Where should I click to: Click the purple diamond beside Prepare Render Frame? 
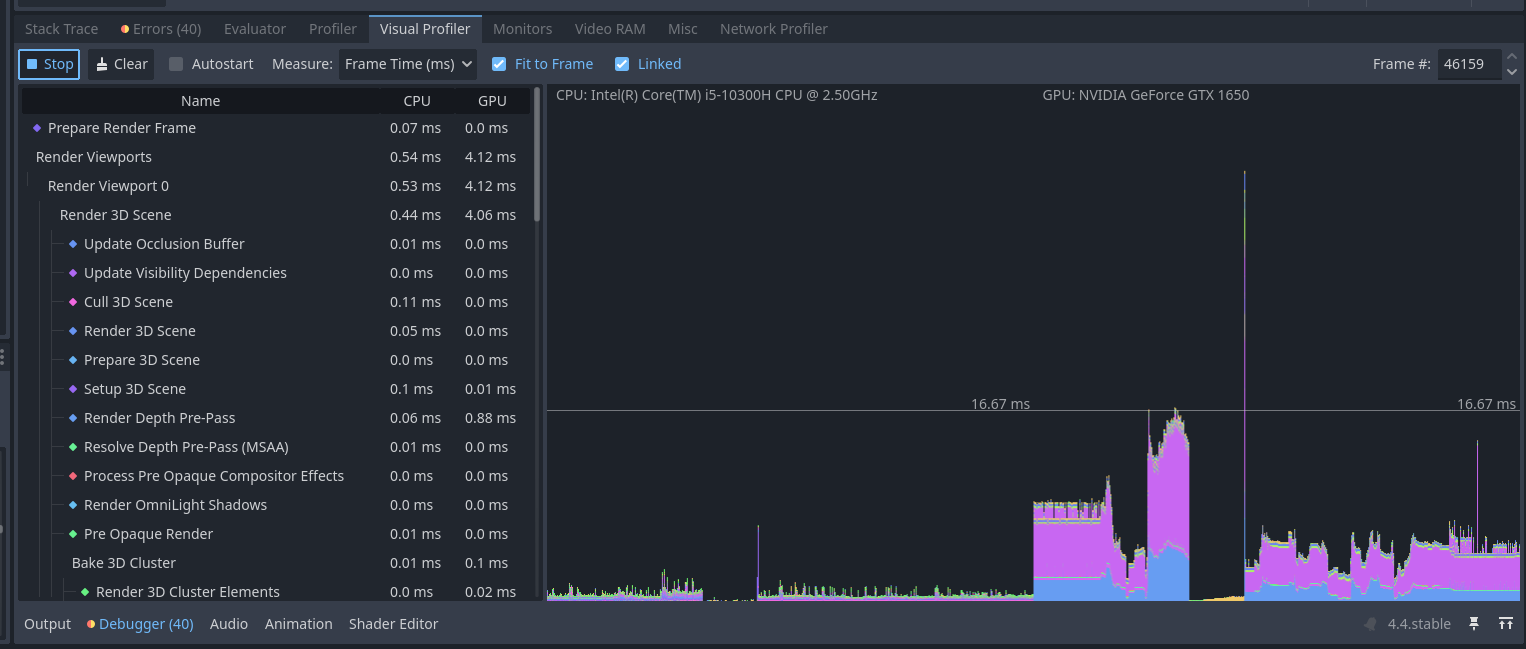pyautogui.click(x=37, y=128)
